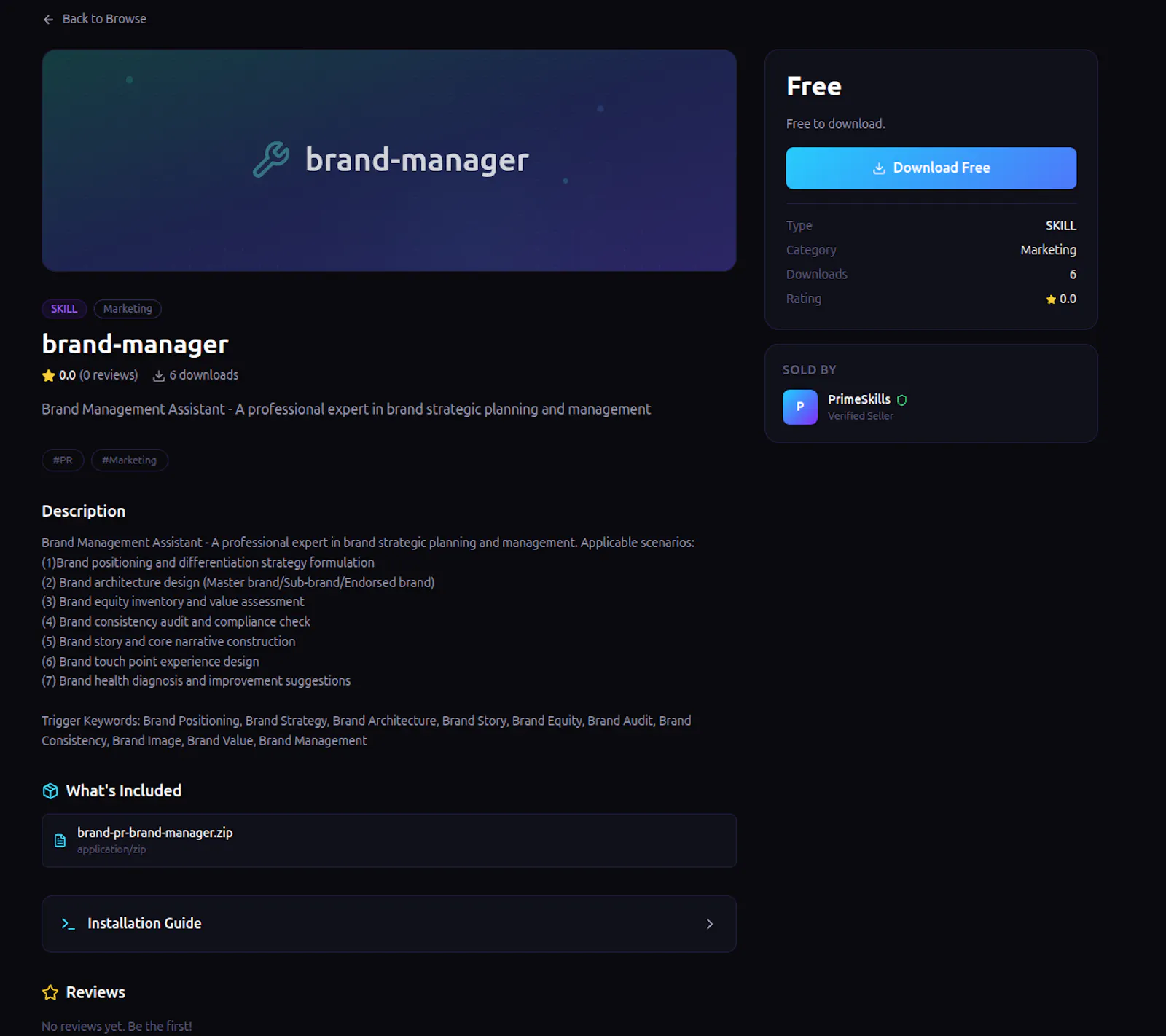Open the brand-pr-brand-manager.zip file entry
This screenshot has width=1166, height=1036.
[x=389, y=841]
